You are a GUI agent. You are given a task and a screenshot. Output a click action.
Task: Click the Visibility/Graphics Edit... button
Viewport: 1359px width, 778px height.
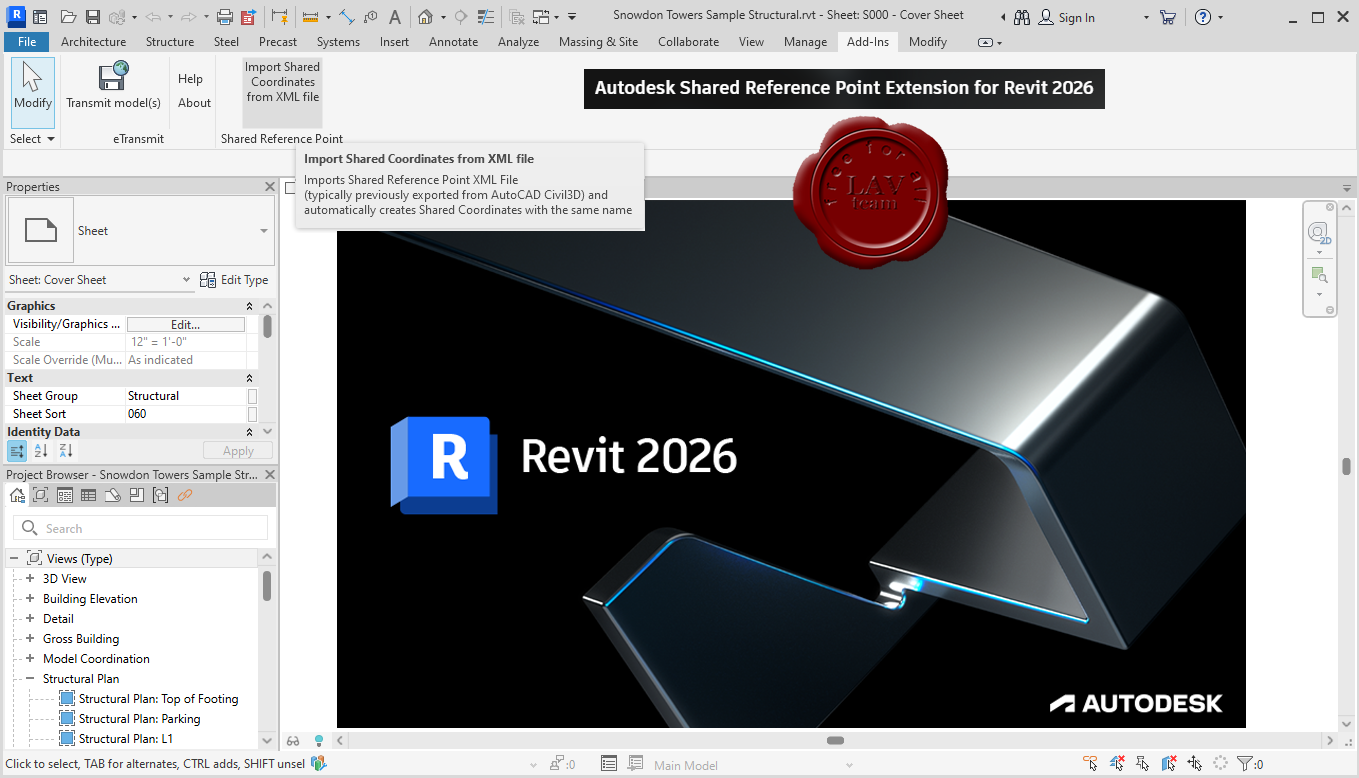(185, 325)
